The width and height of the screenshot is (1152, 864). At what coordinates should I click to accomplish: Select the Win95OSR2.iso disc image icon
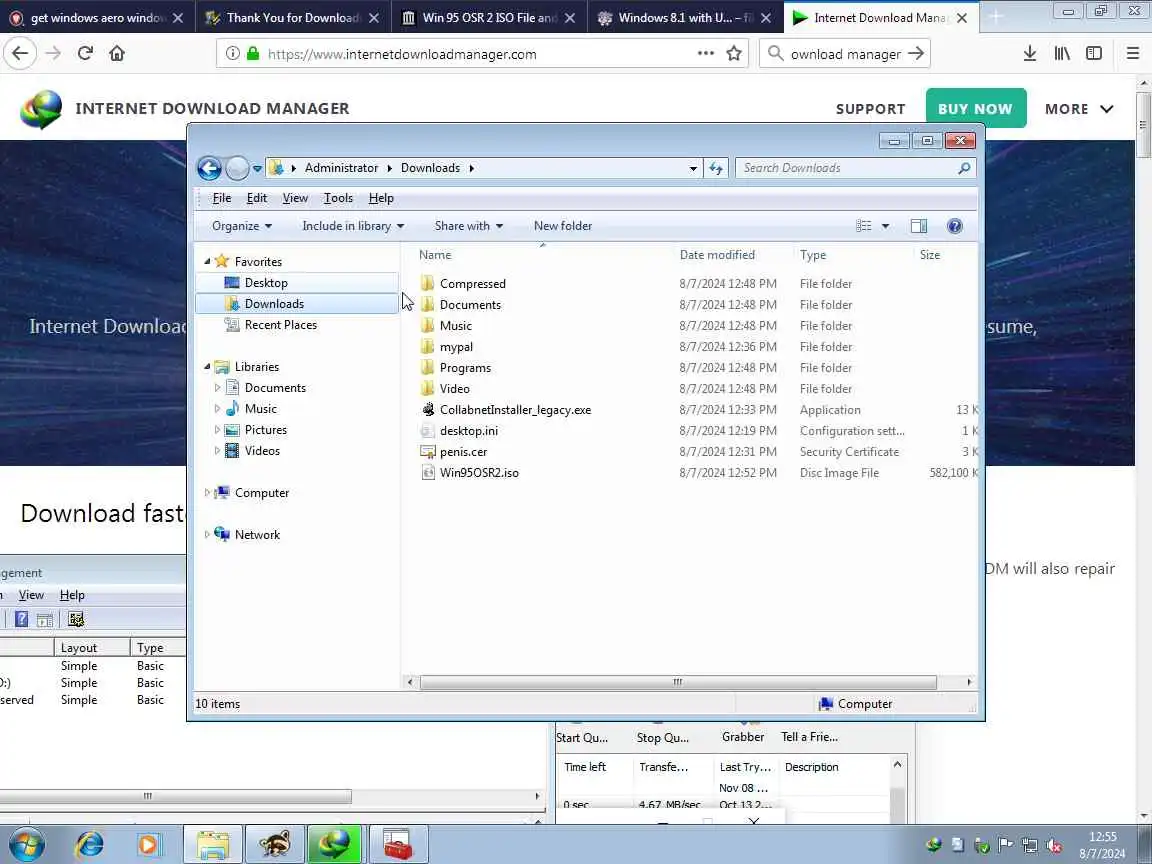pyautogui.click(x=428, y=472)
